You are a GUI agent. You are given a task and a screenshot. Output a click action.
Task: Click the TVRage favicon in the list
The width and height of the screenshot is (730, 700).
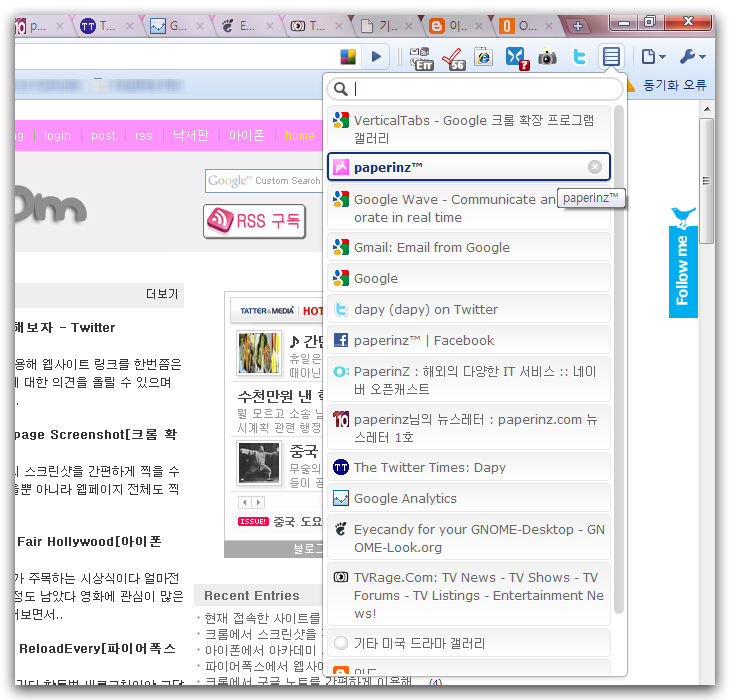(x=341, y=577)
